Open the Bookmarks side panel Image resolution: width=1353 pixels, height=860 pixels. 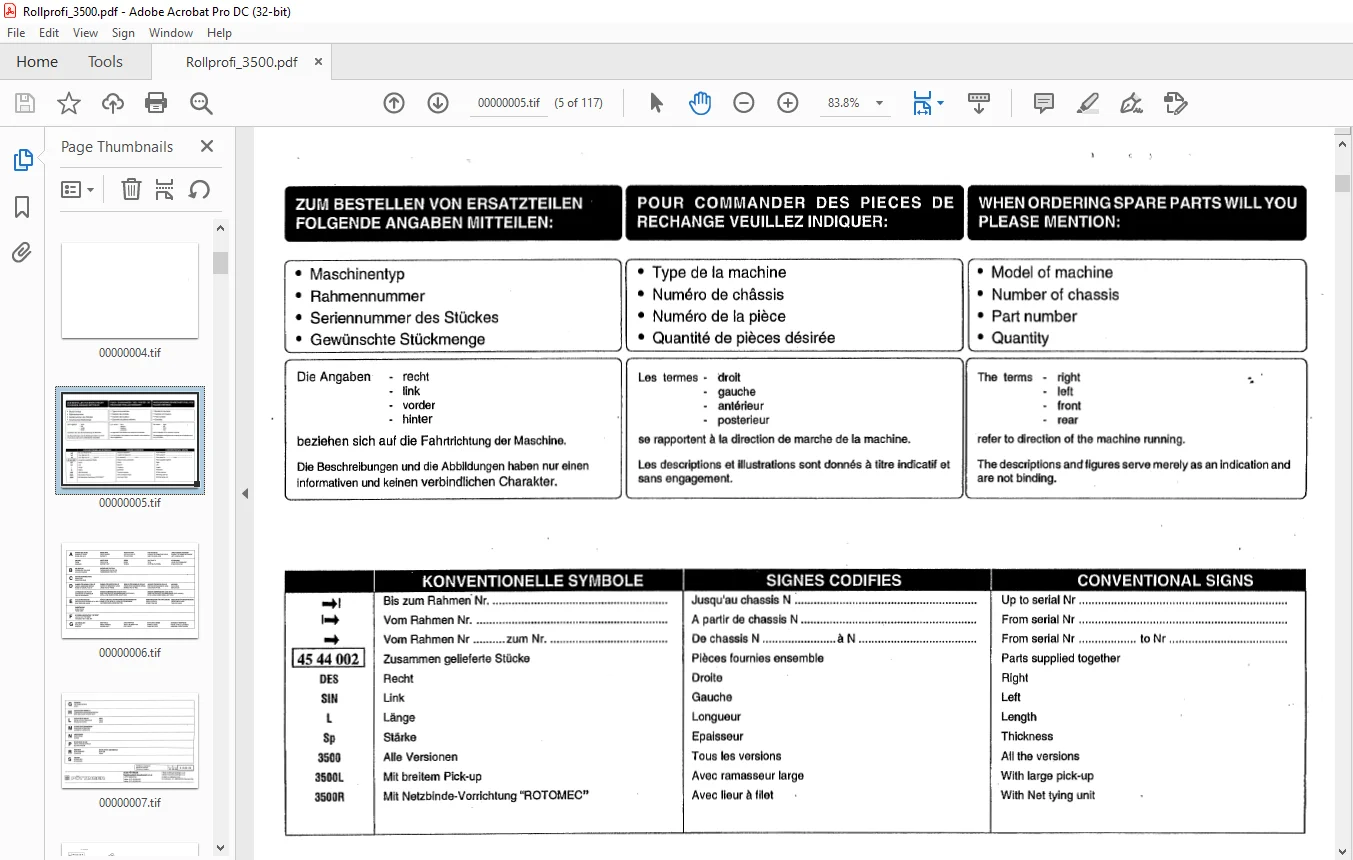tap(22, 207)
